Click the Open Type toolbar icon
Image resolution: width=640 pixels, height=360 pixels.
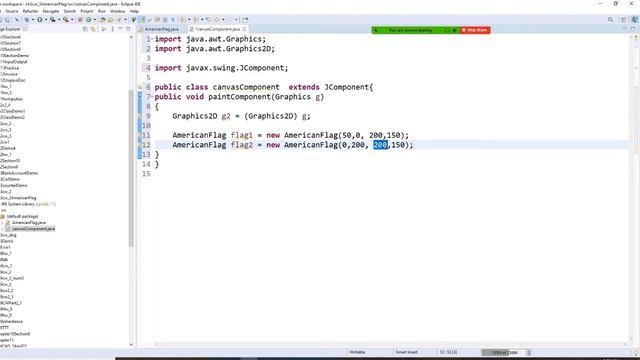point(102,20)
